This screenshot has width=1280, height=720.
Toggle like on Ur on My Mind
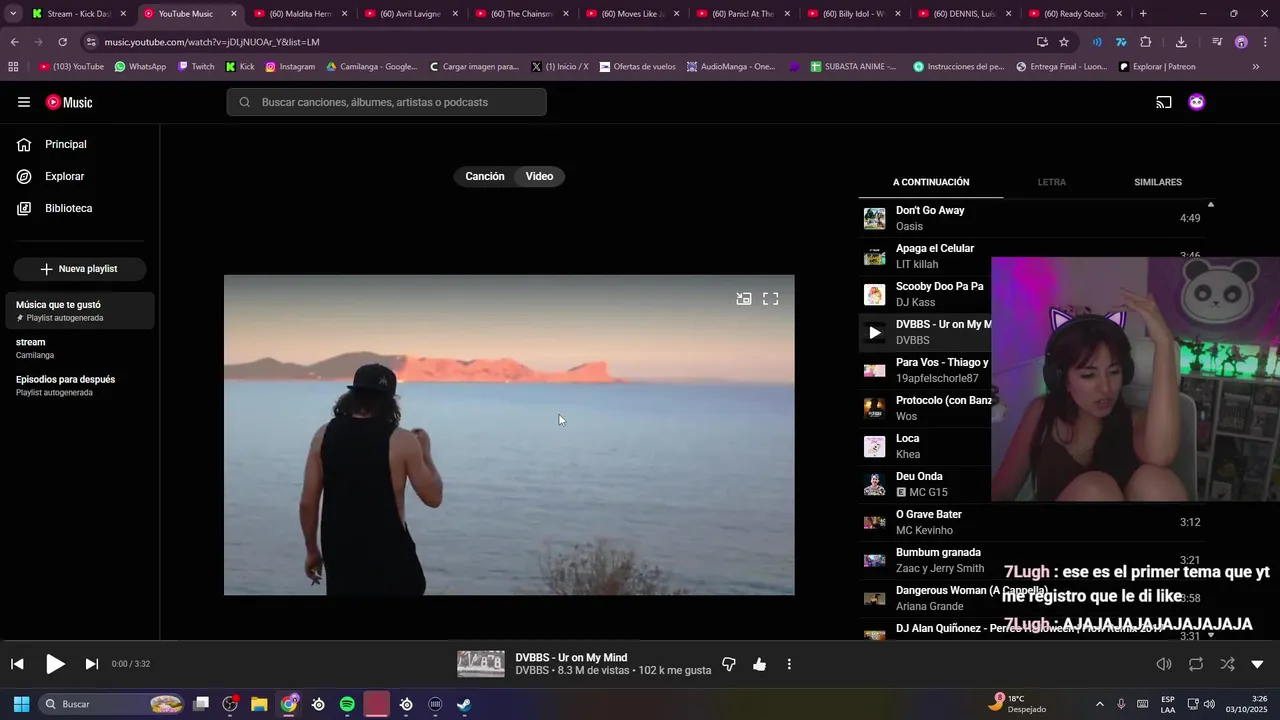click(759, 664)
